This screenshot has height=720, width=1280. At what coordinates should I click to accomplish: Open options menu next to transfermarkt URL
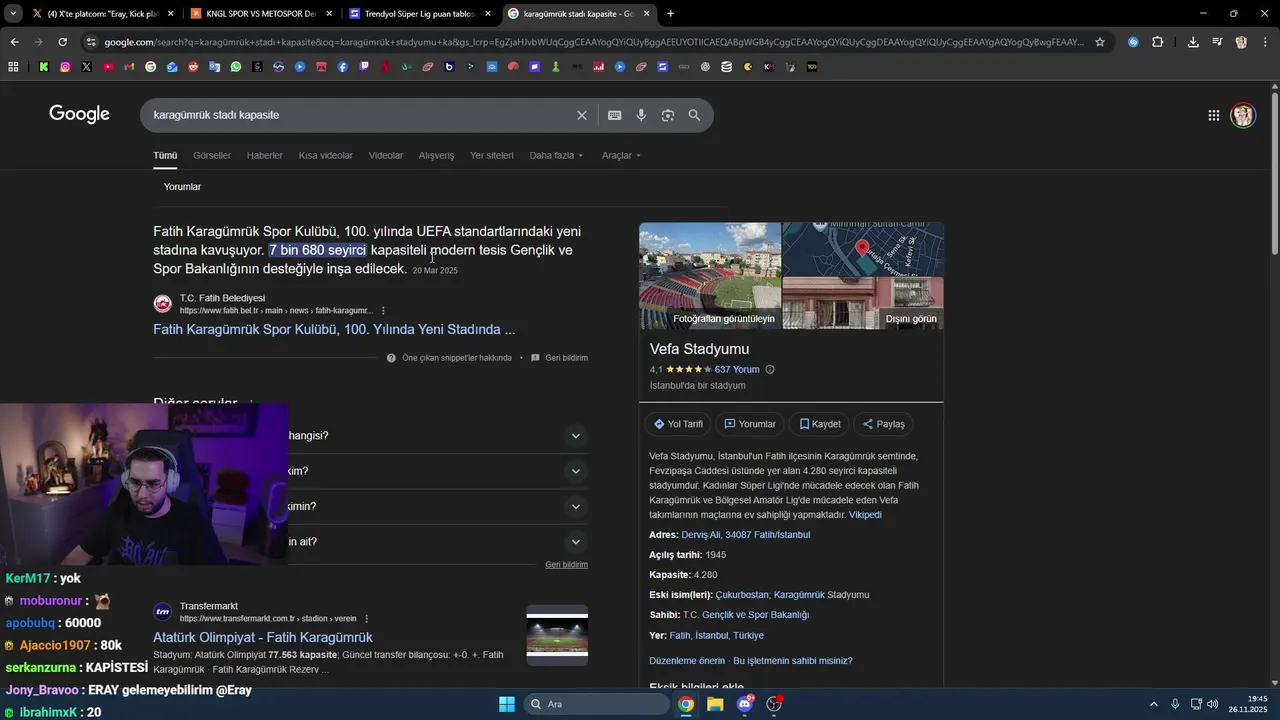point(367,618)
